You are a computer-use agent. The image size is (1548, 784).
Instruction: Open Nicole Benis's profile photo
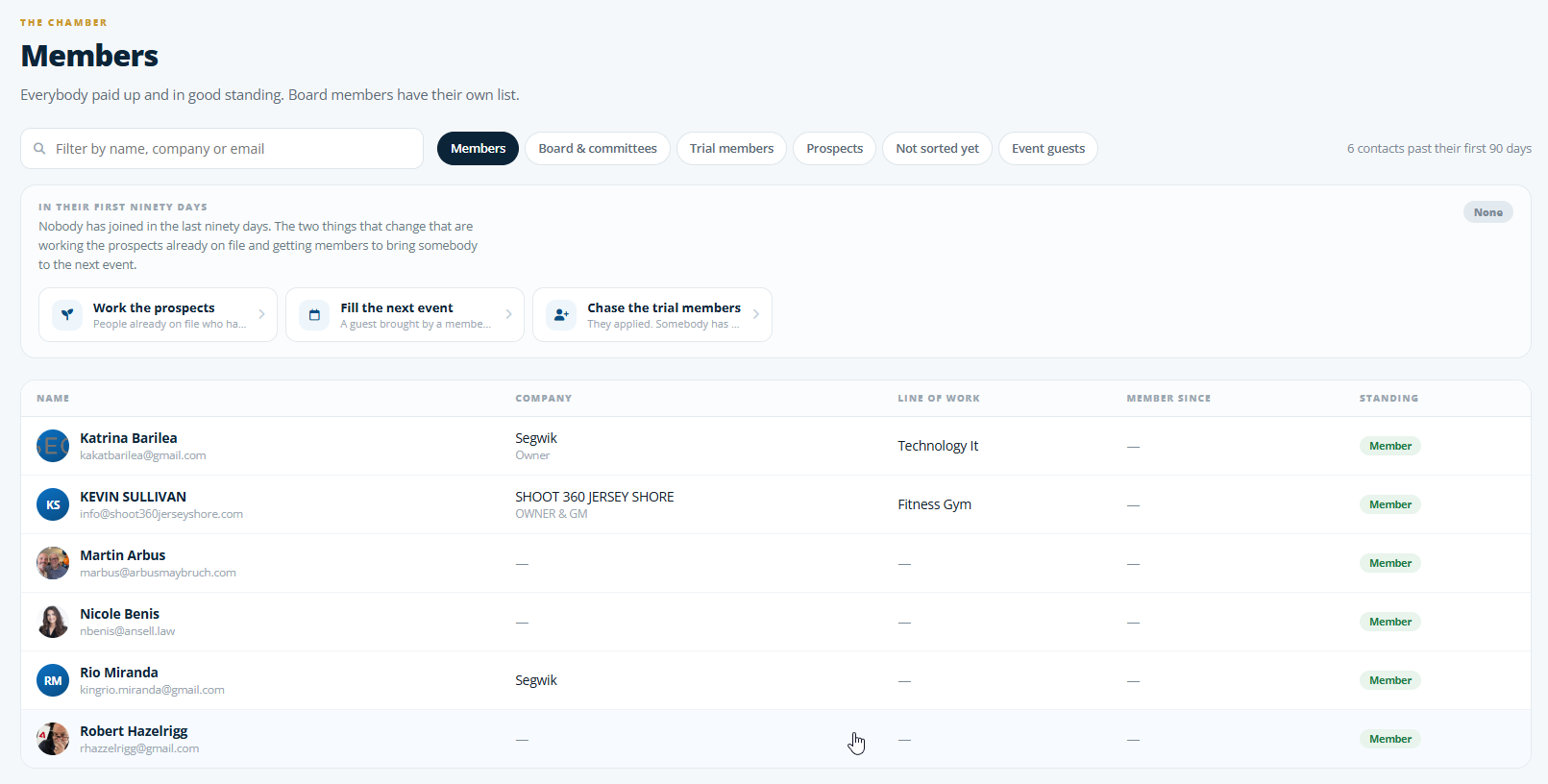coord(53,622)
